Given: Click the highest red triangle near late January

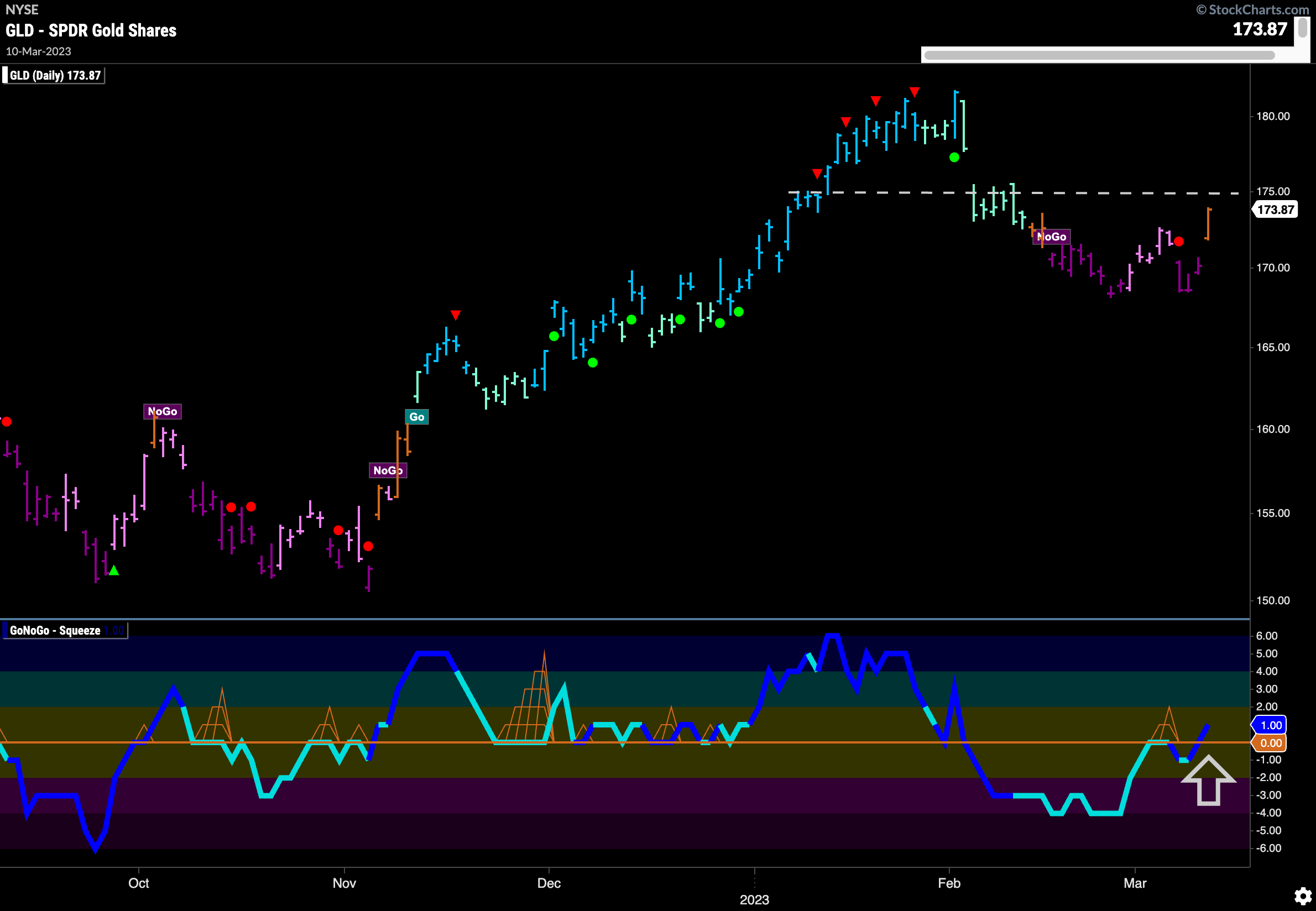Looking at the screenshot, I should pos(914,92).
